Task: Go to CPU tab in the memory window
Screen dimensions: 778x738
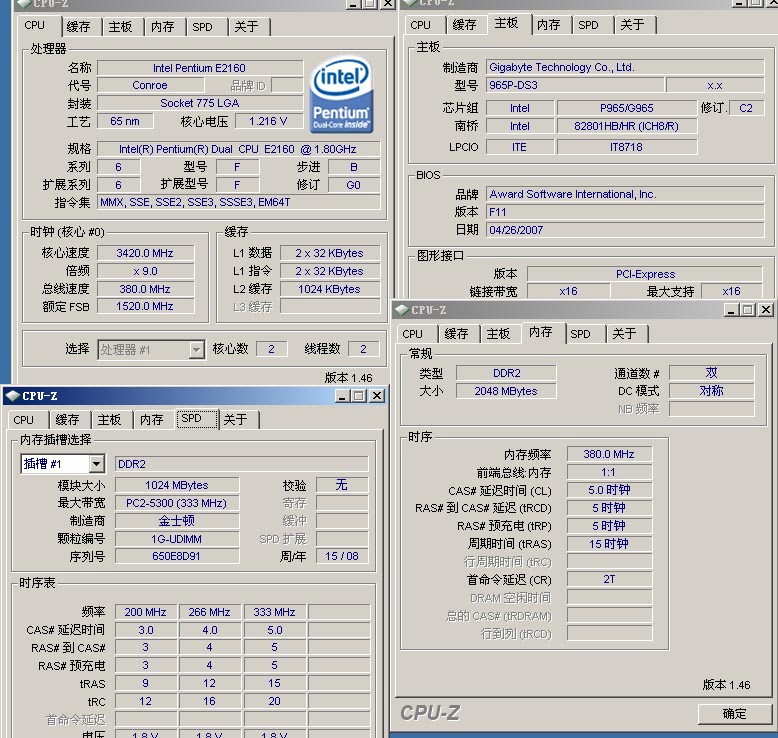Action: [413, 334]
